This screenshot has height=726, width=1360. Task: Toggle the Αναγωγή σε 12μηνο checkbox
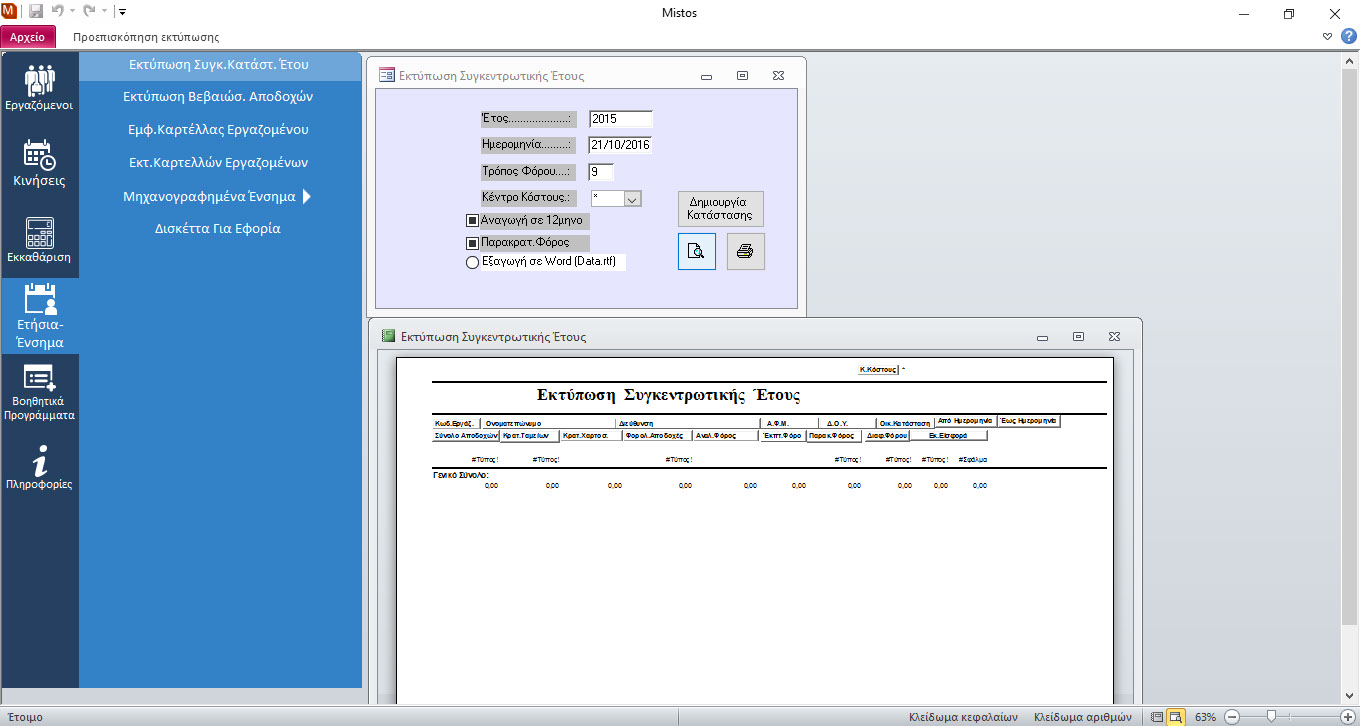(473, 220)
